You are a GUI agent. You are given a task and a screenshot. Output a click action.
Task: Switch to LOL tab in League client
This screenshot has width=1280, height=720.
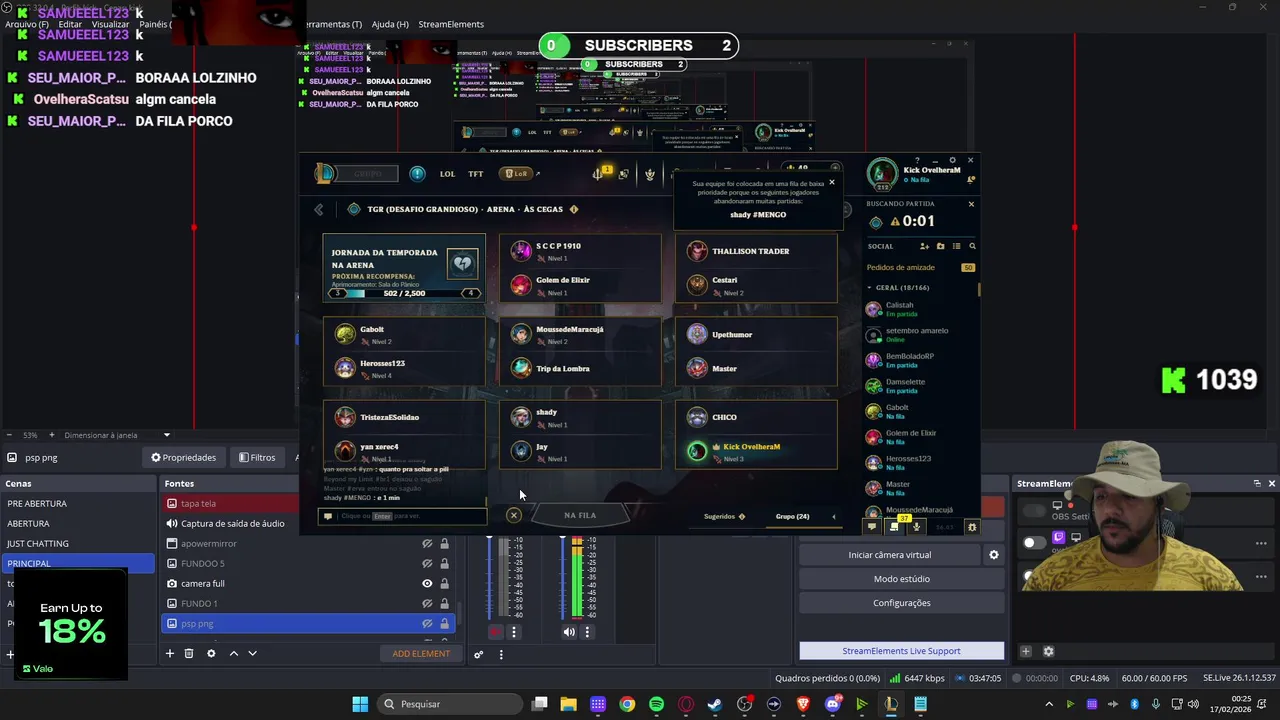447,173
